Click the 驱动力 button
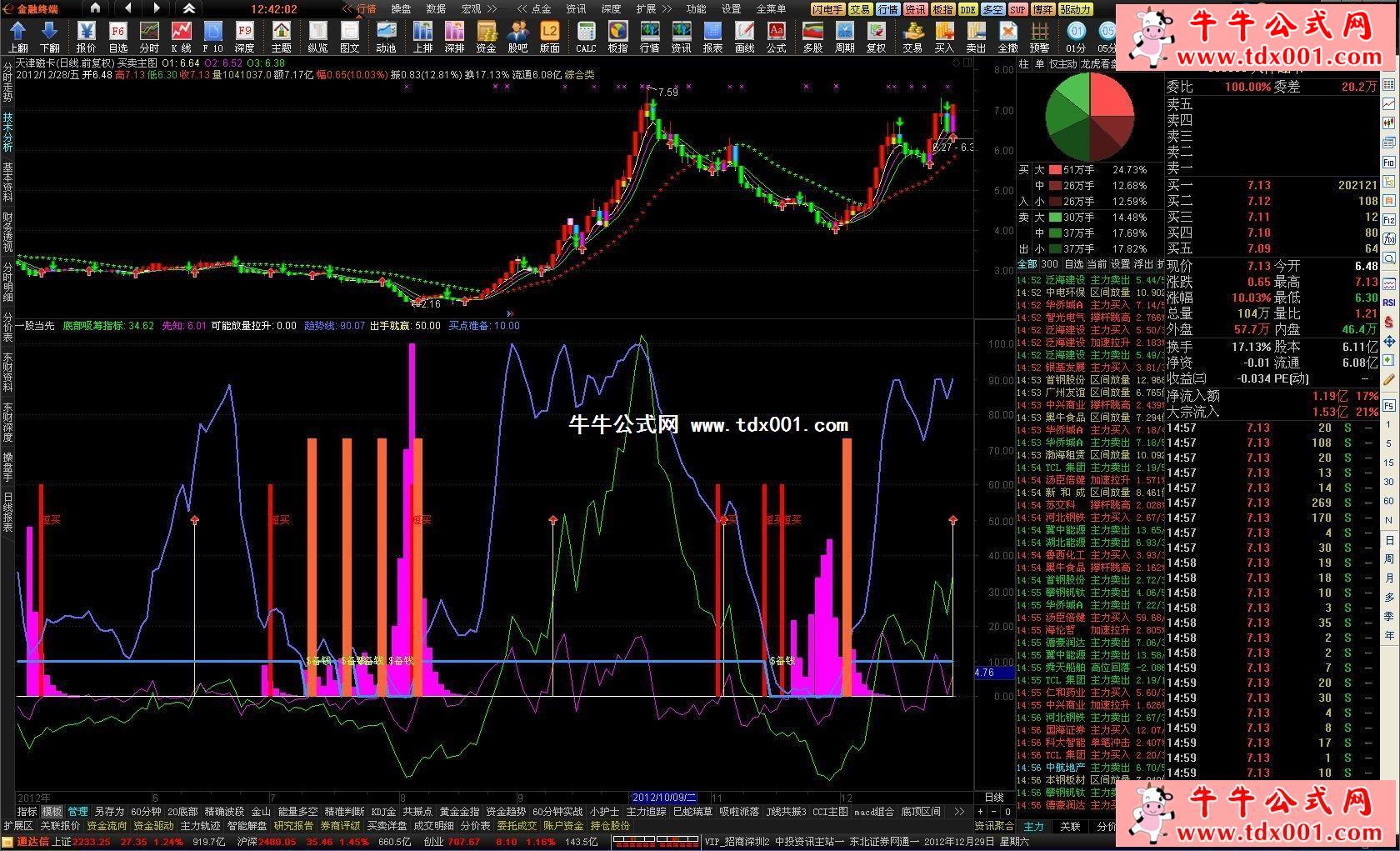This screenshot has width=1400, height=851. pos(1076,9)
